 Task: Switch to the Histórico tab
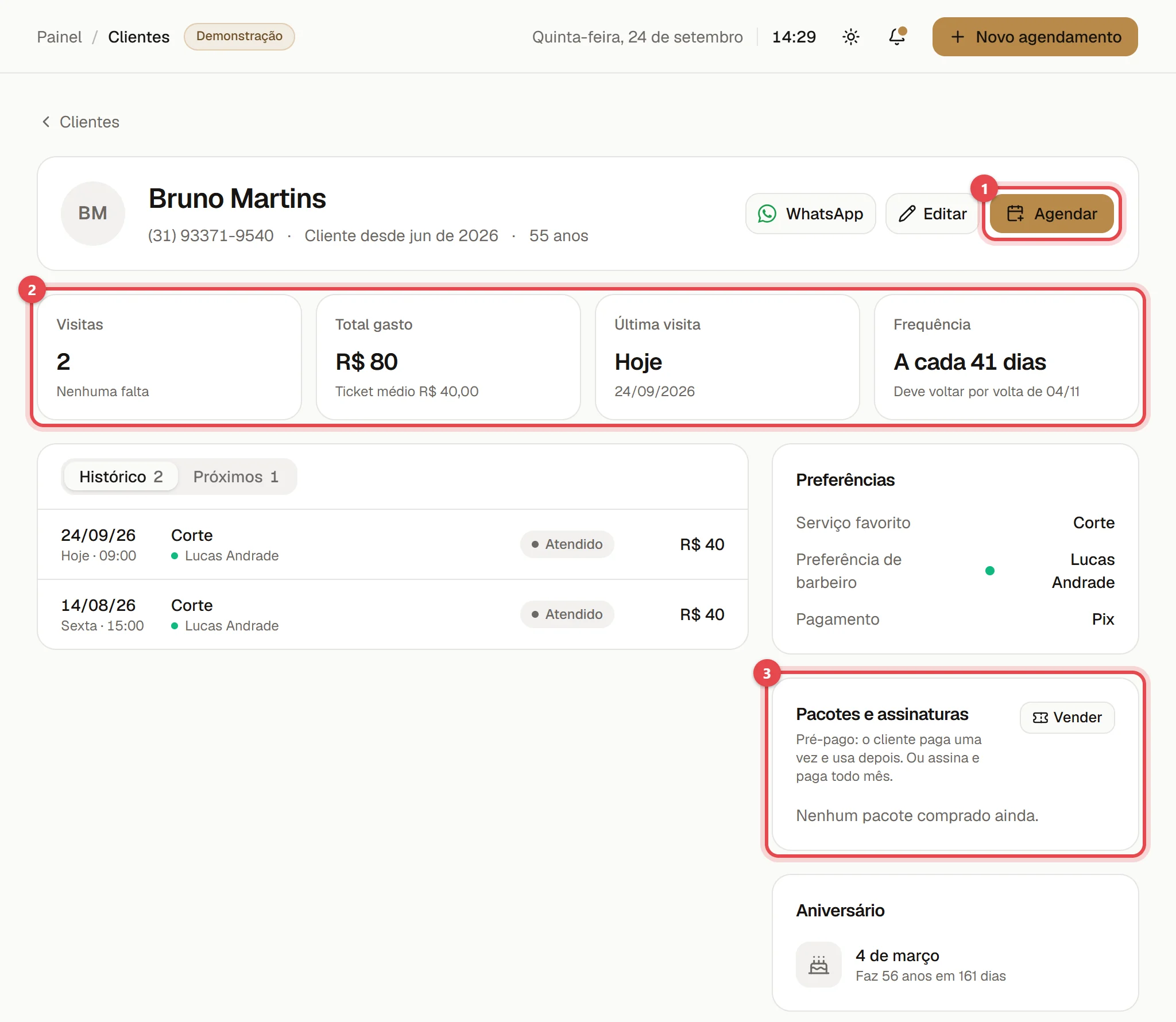[121, 477]
